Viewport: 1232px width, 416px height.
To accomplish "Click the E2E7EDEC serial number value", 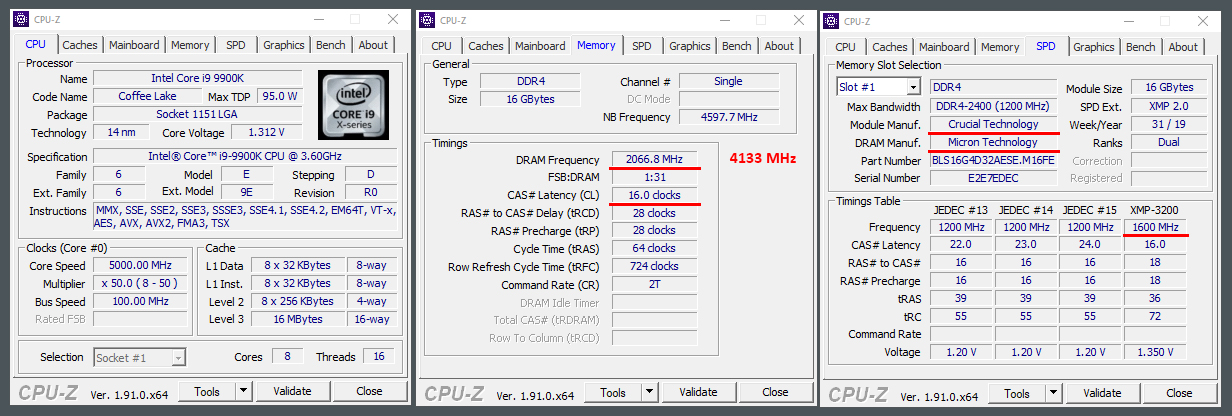I will coord(993,178).
